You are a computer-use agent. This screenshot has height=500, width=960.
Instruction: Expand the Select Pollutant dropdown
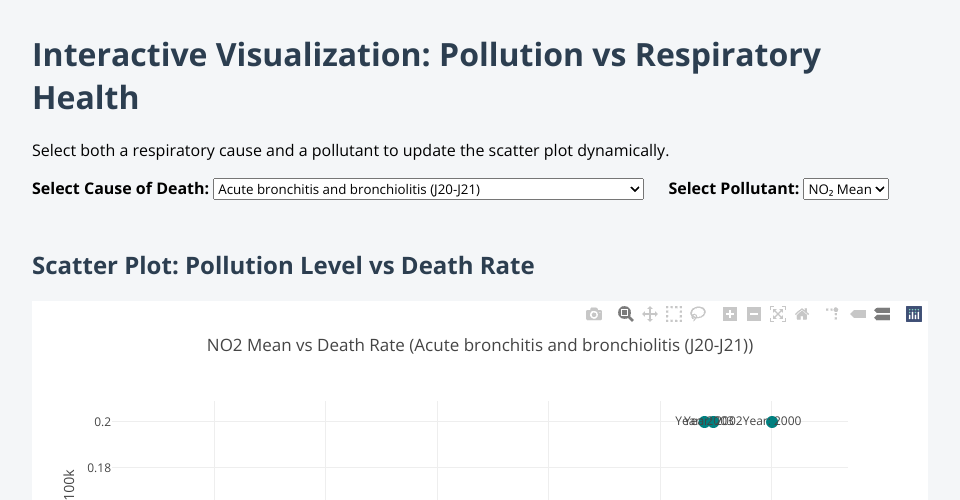pos(845,188)
